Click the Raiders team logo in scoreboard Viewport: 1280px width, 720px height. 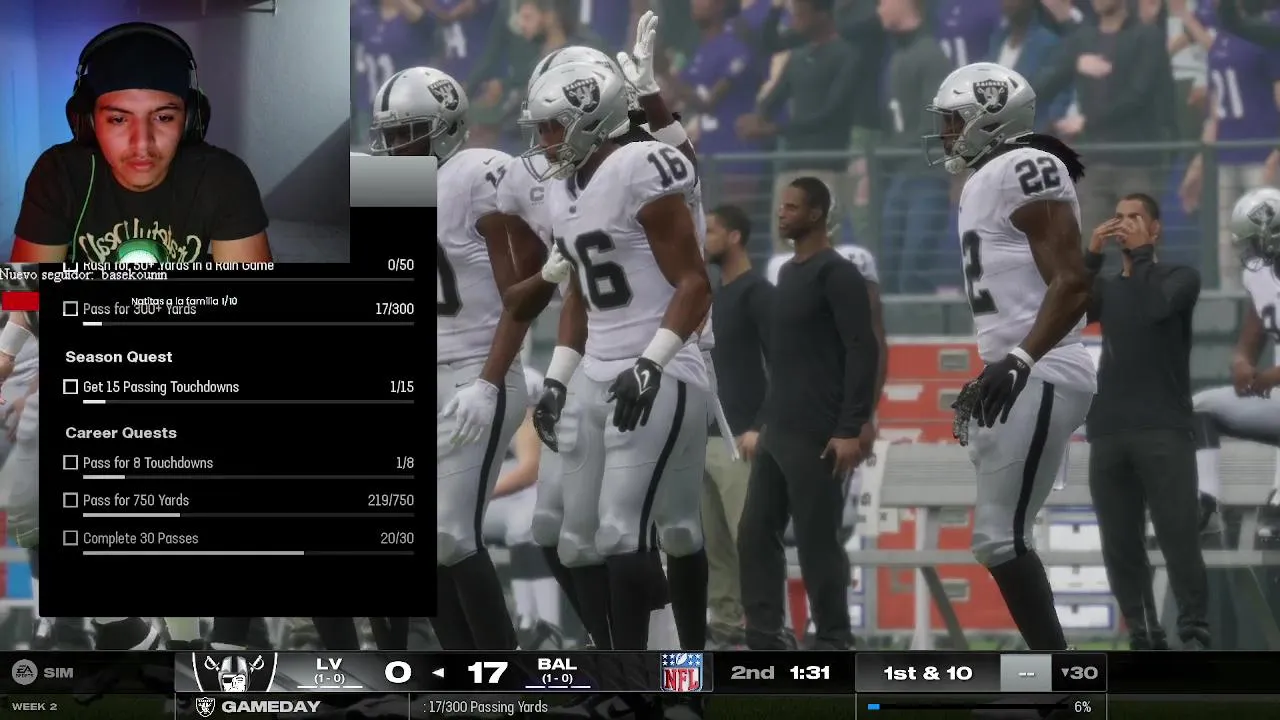click(x=233, y=672)
